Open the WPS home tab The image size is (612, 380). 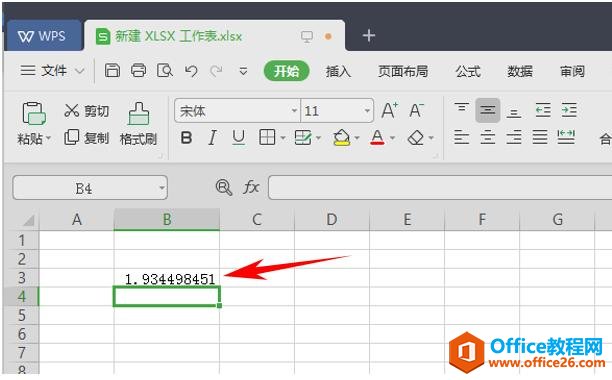43,36
